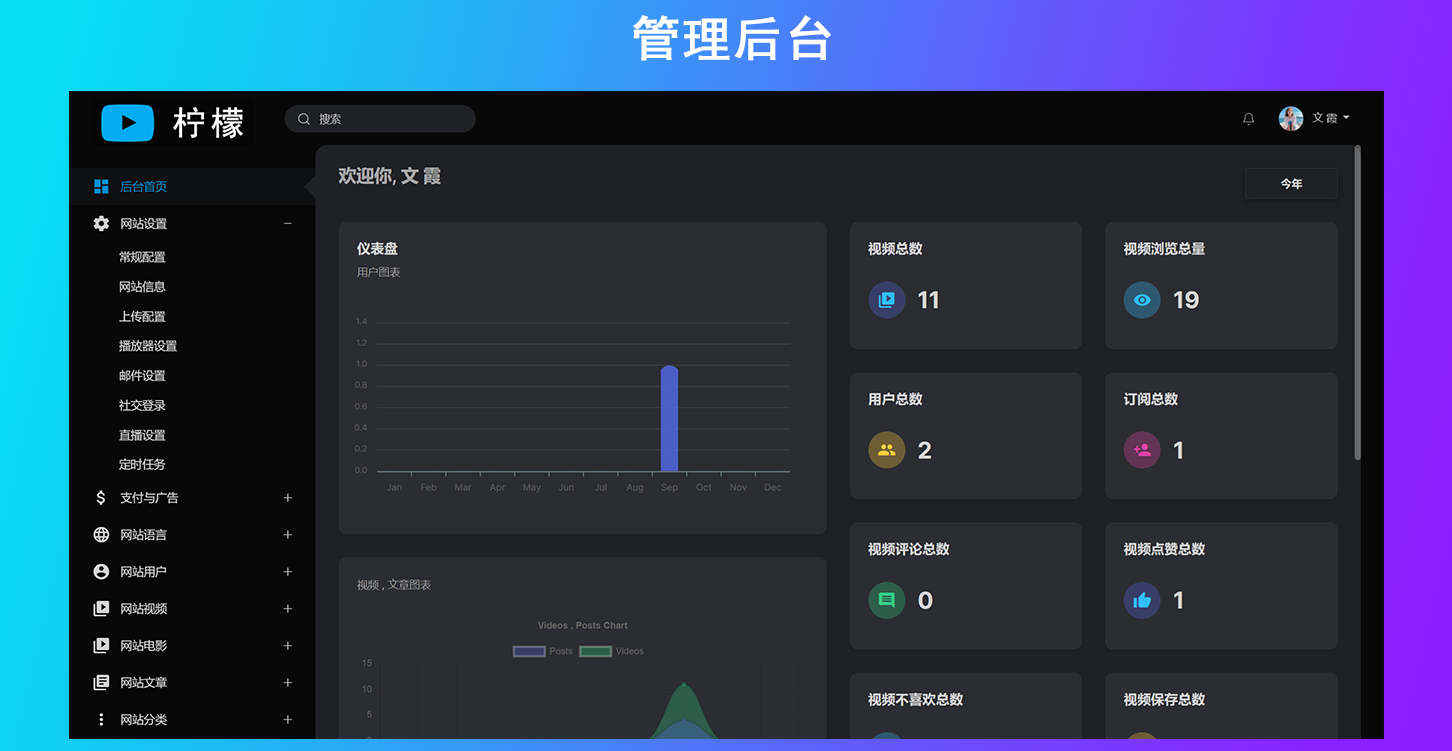Expand the 网站用户 menu
The width and height of the screenshot is (1452, 751).
pos(288,572)
